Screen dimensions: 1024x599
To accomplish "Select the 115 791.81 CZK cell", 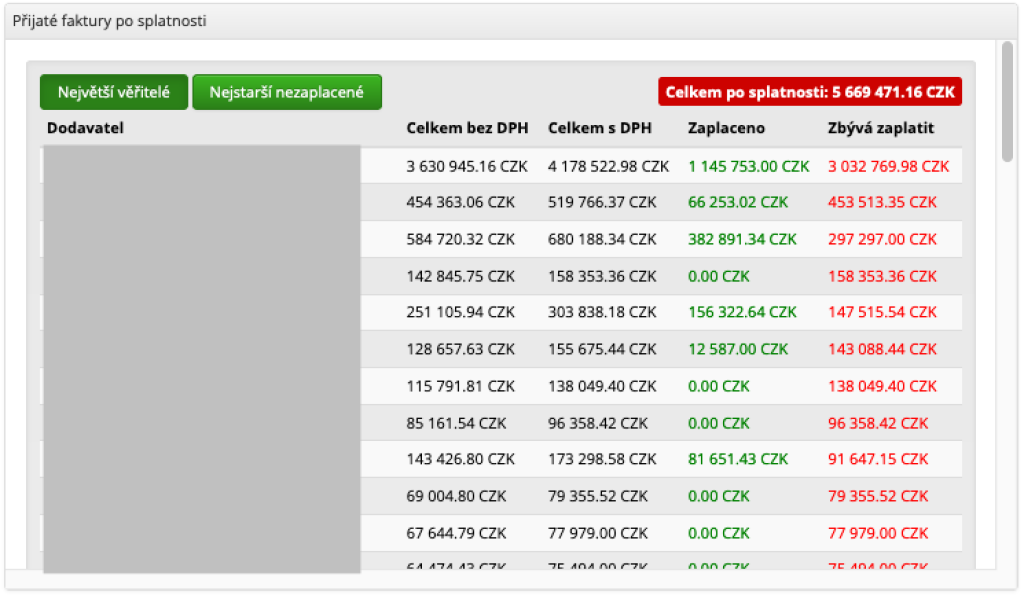I will tap(460, 386).
